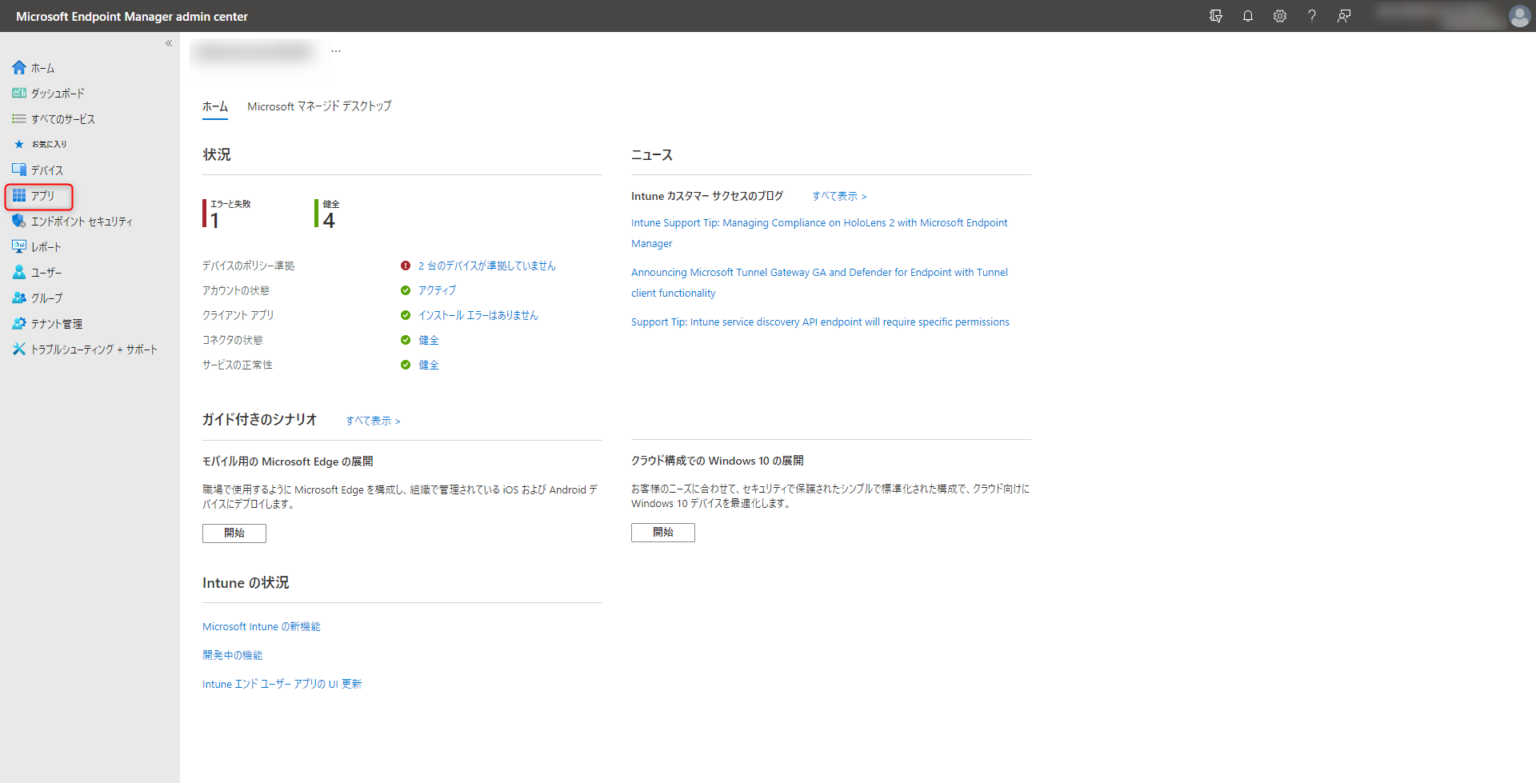The image size is (1536, 783).
Task: Click the notifications bell icon
Action: coord(1247,16)
